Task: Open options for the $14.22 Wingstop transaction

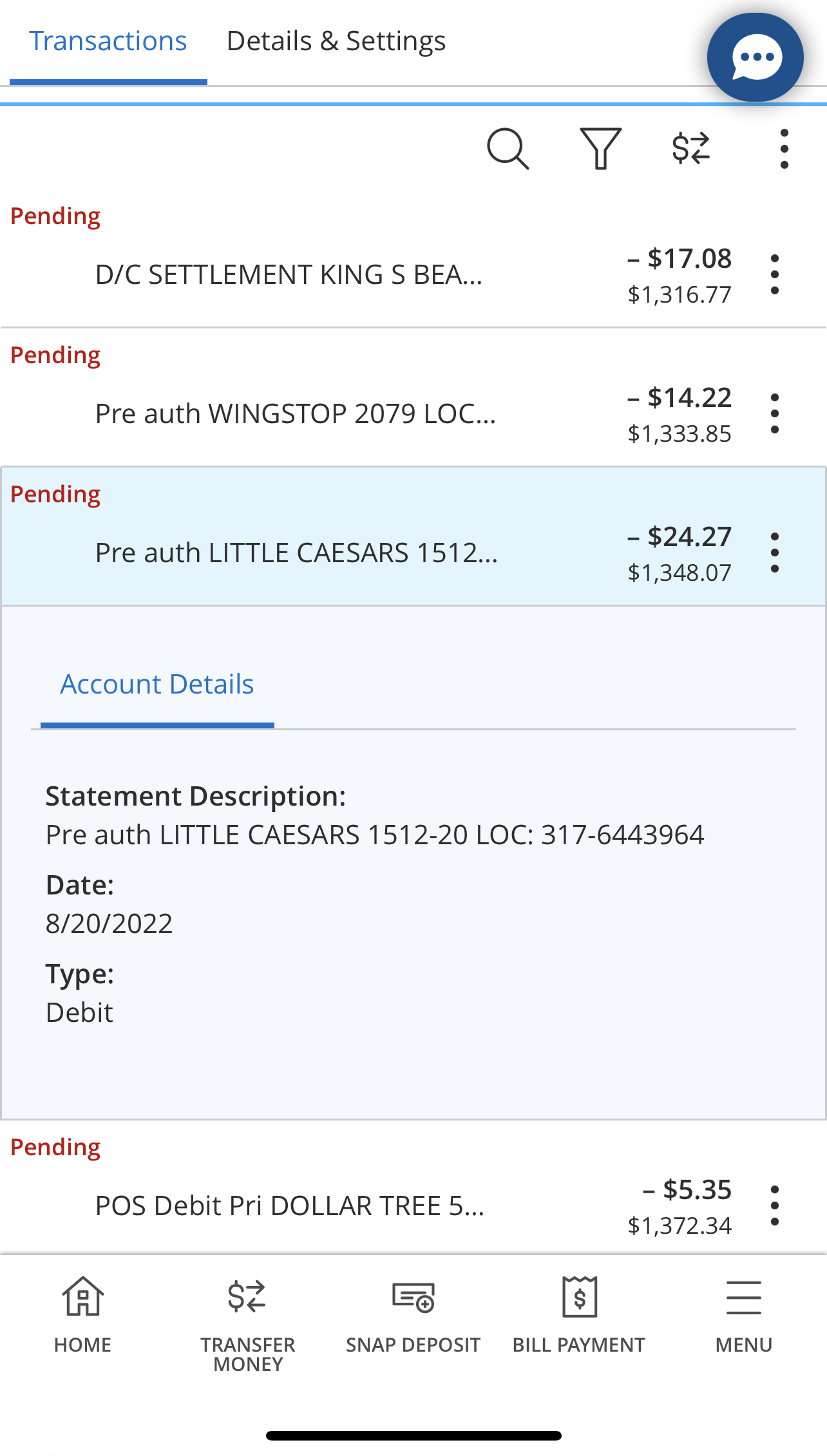Action: (775, 414)
